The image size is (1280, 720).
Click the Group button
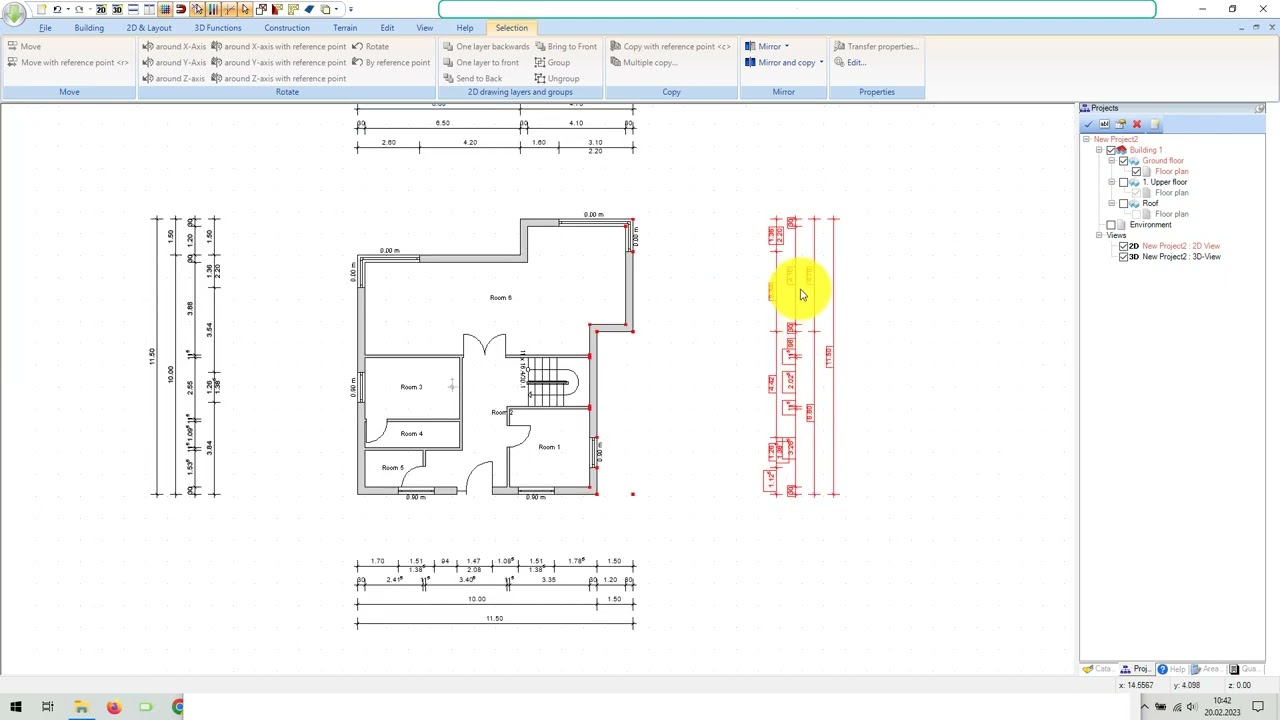(x=552, y=62)
